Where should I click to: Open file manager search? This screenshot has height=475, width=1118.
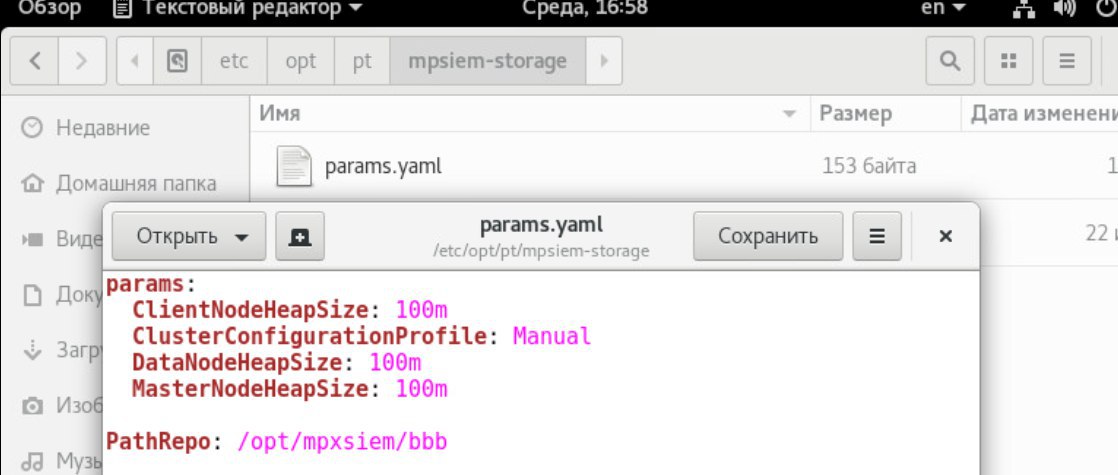[949, 61]
